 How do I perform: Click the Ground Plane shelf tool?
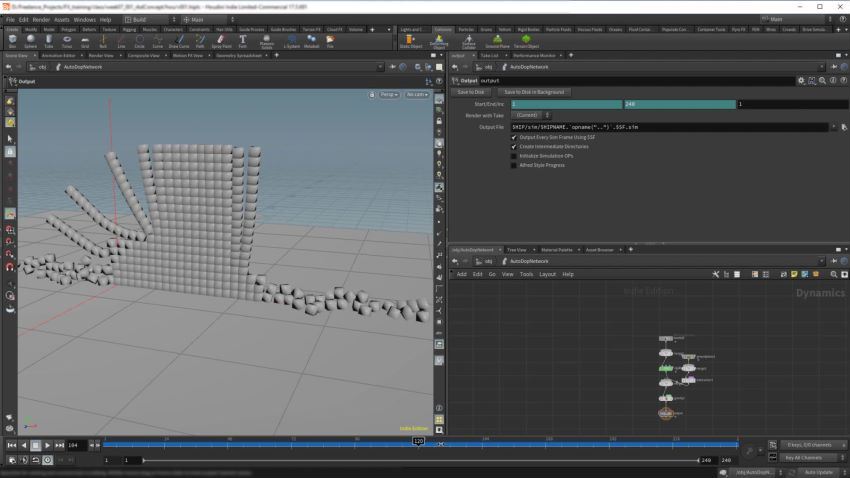click(497, 41)
